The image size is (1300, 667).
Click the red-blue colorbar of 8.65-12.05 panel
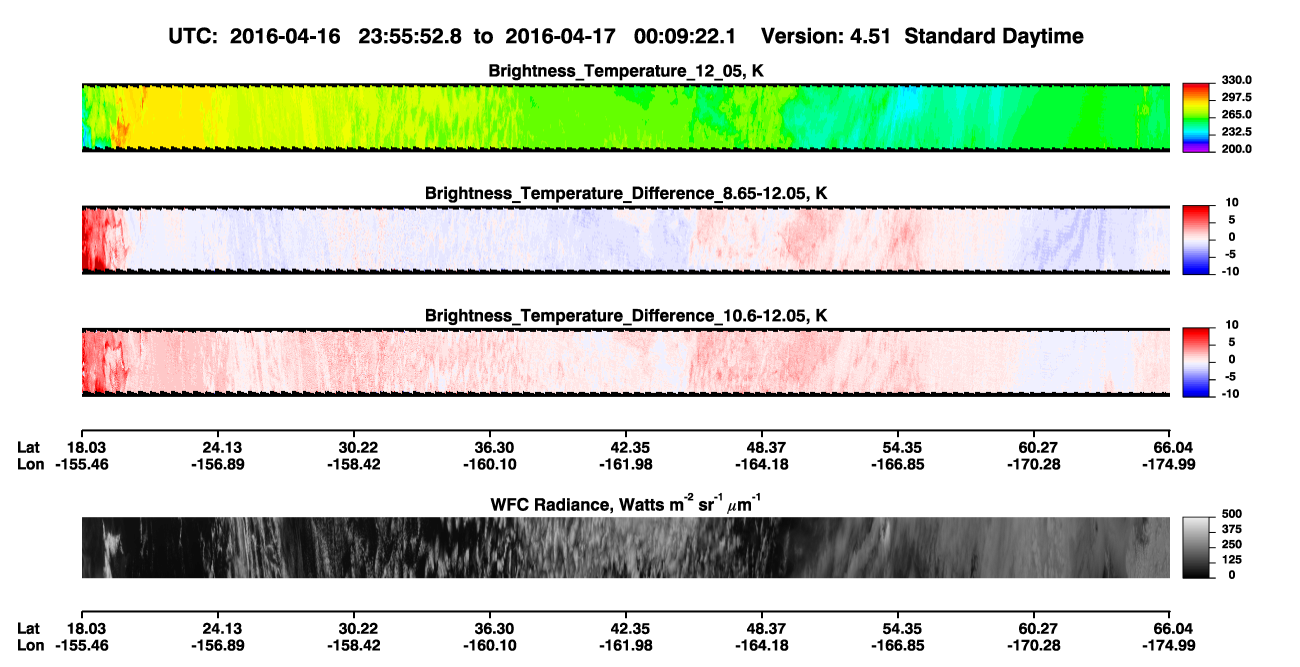point(1196,240)
